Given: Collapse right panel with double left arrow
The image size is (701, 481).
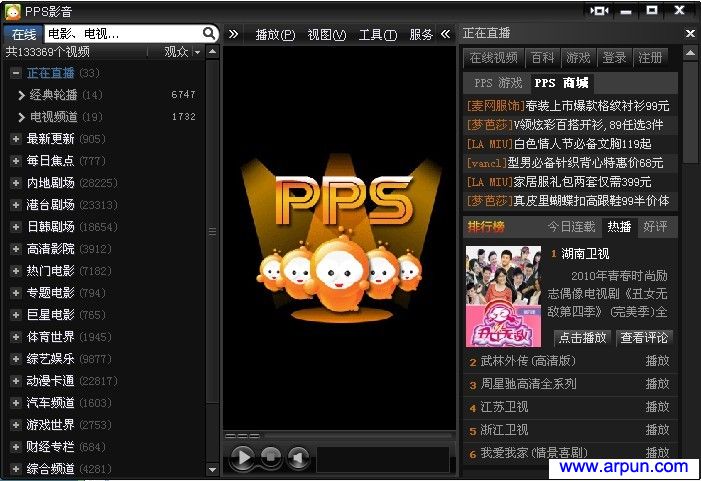Looking at the screenshot, I should coord(445,34).
